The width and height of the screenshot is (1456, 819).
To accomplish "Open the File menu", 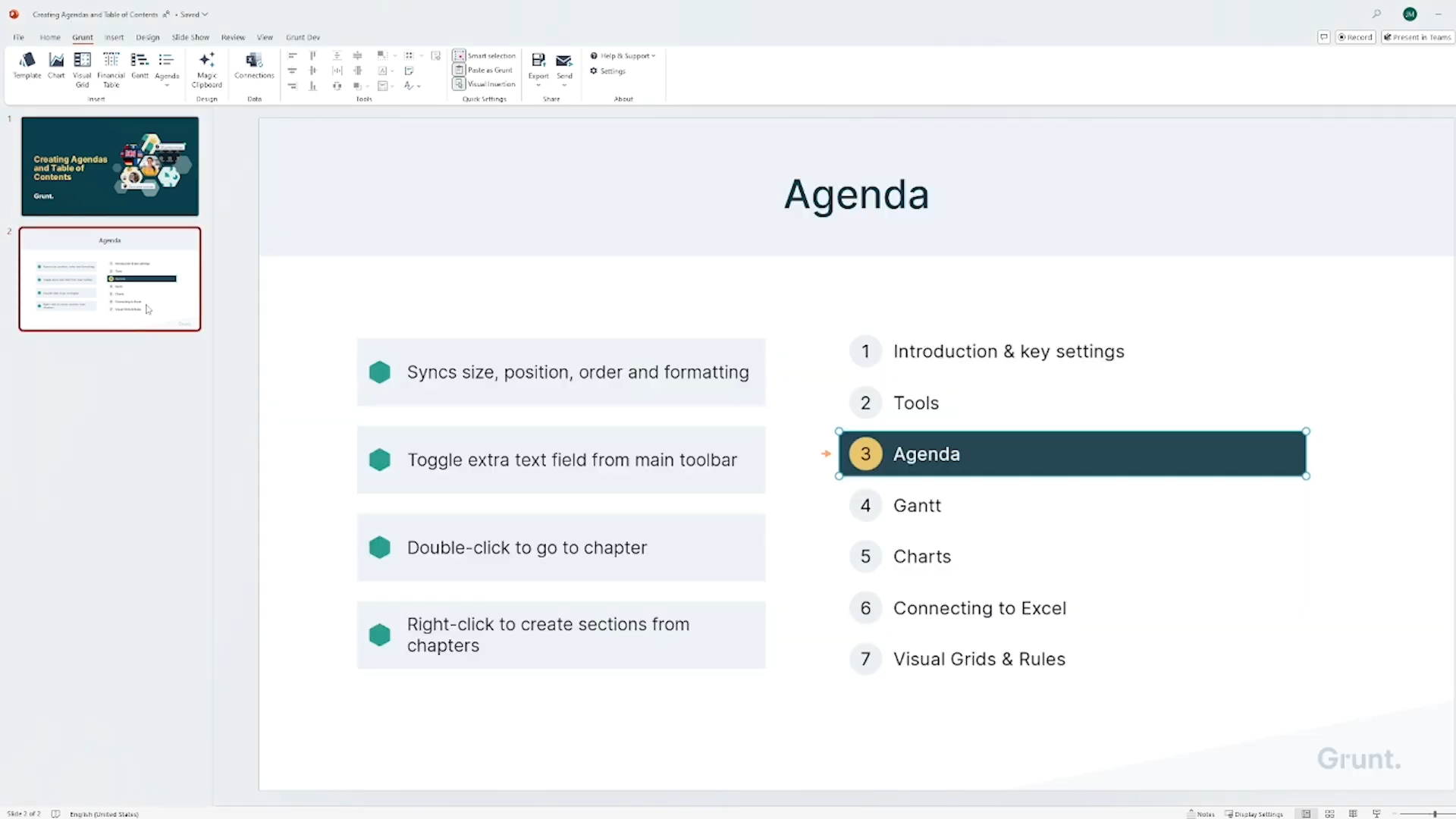I will 18,37.
